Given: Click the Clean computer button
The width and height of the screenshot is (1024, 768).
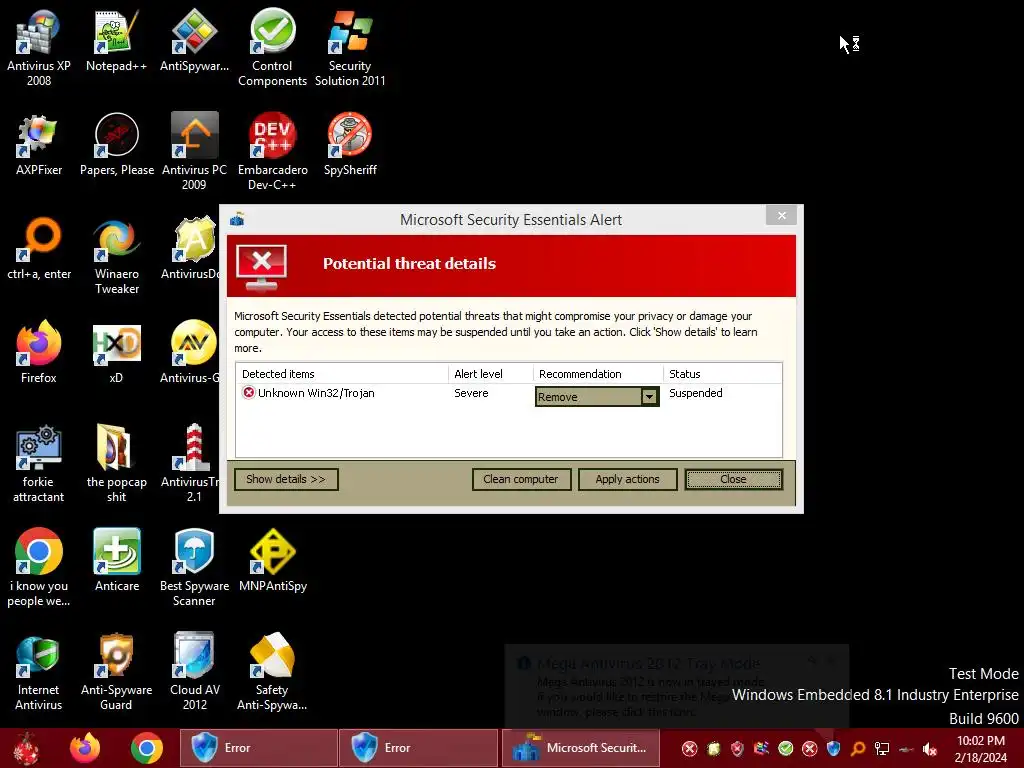Looking at the screenshot, I should [x=521, y=479].
